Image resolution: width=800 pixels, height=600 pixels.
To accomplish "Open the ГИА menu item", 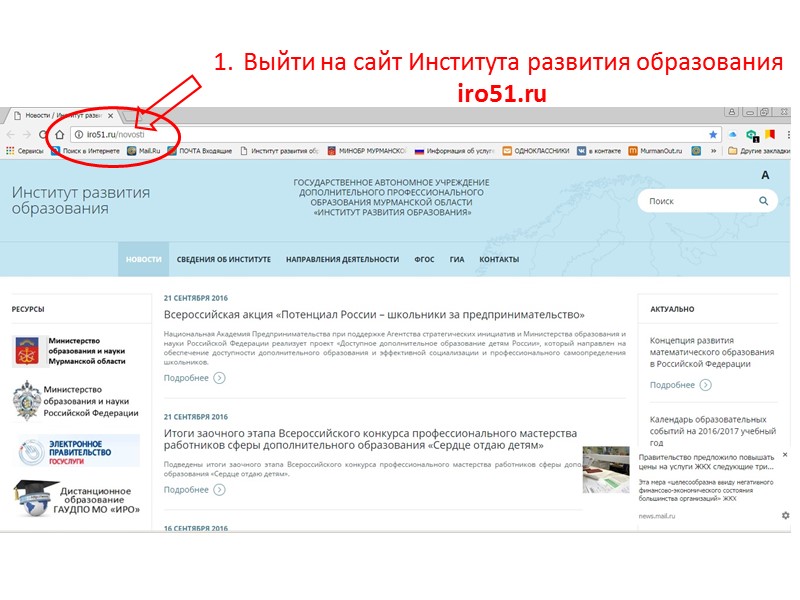I will pos(457,259).
